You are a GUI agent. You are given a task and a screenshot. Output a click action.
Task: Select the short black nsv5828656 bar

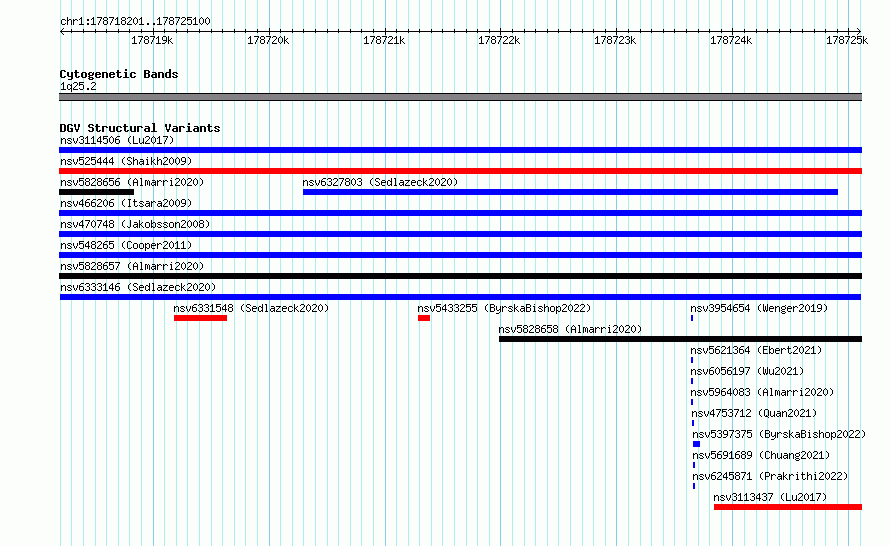(96, 192)
